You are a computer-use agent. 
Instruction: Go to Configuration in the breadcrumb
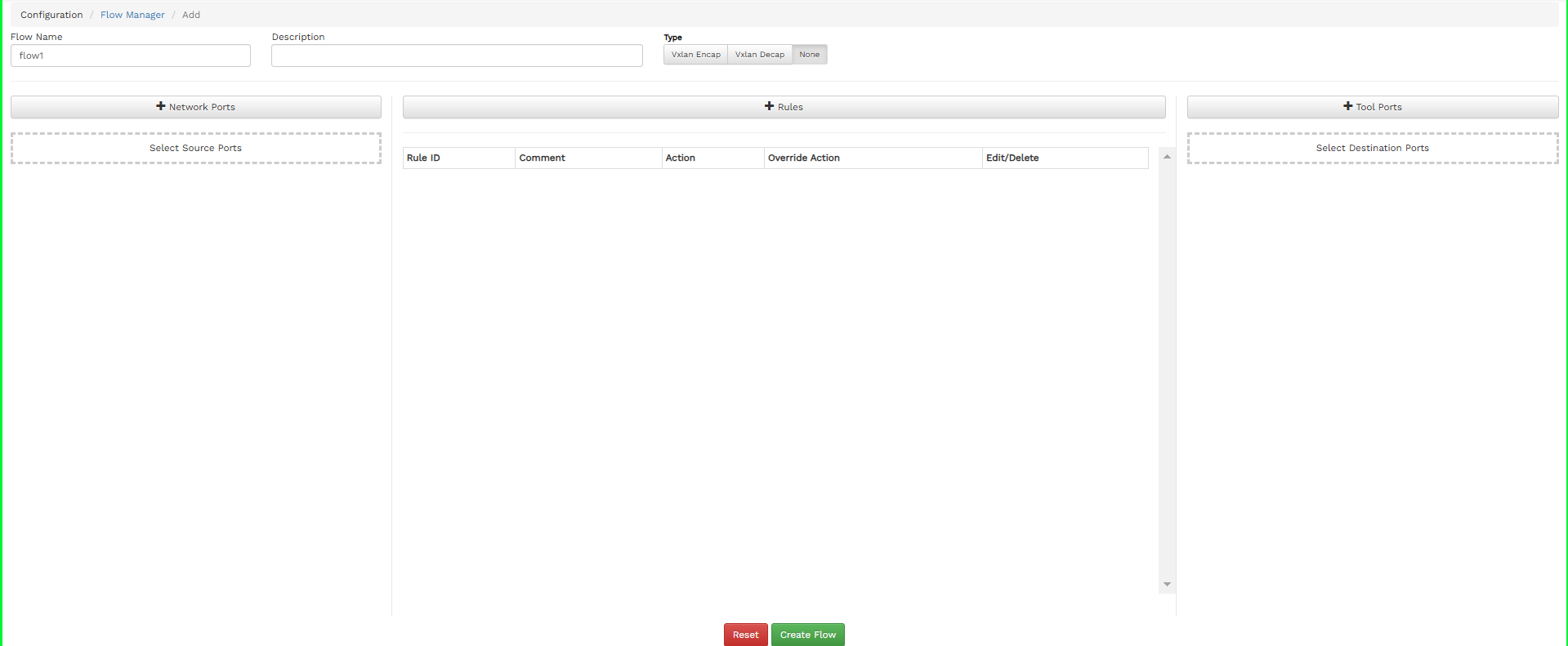51,15
